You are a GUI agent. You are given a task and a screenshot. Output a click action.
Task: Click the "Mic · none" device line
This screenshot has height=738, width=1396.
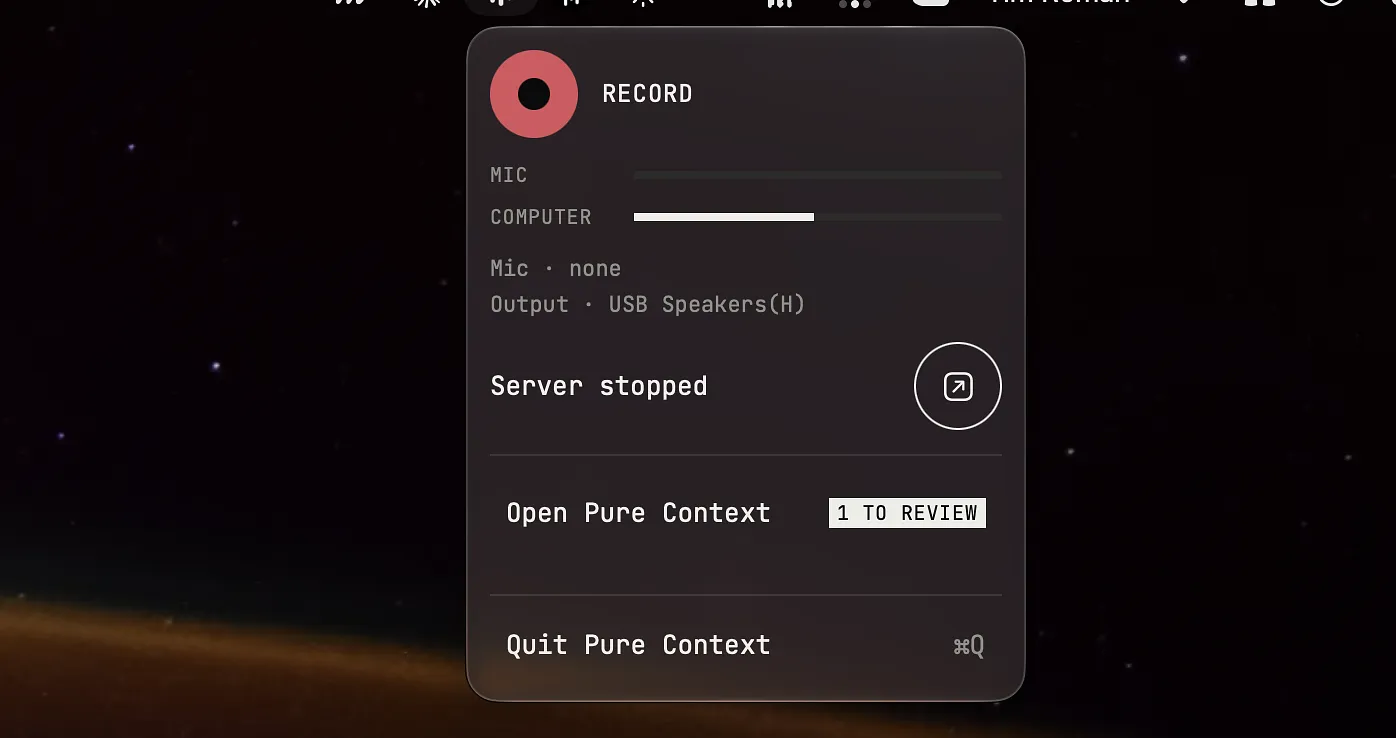coord(555,268)
